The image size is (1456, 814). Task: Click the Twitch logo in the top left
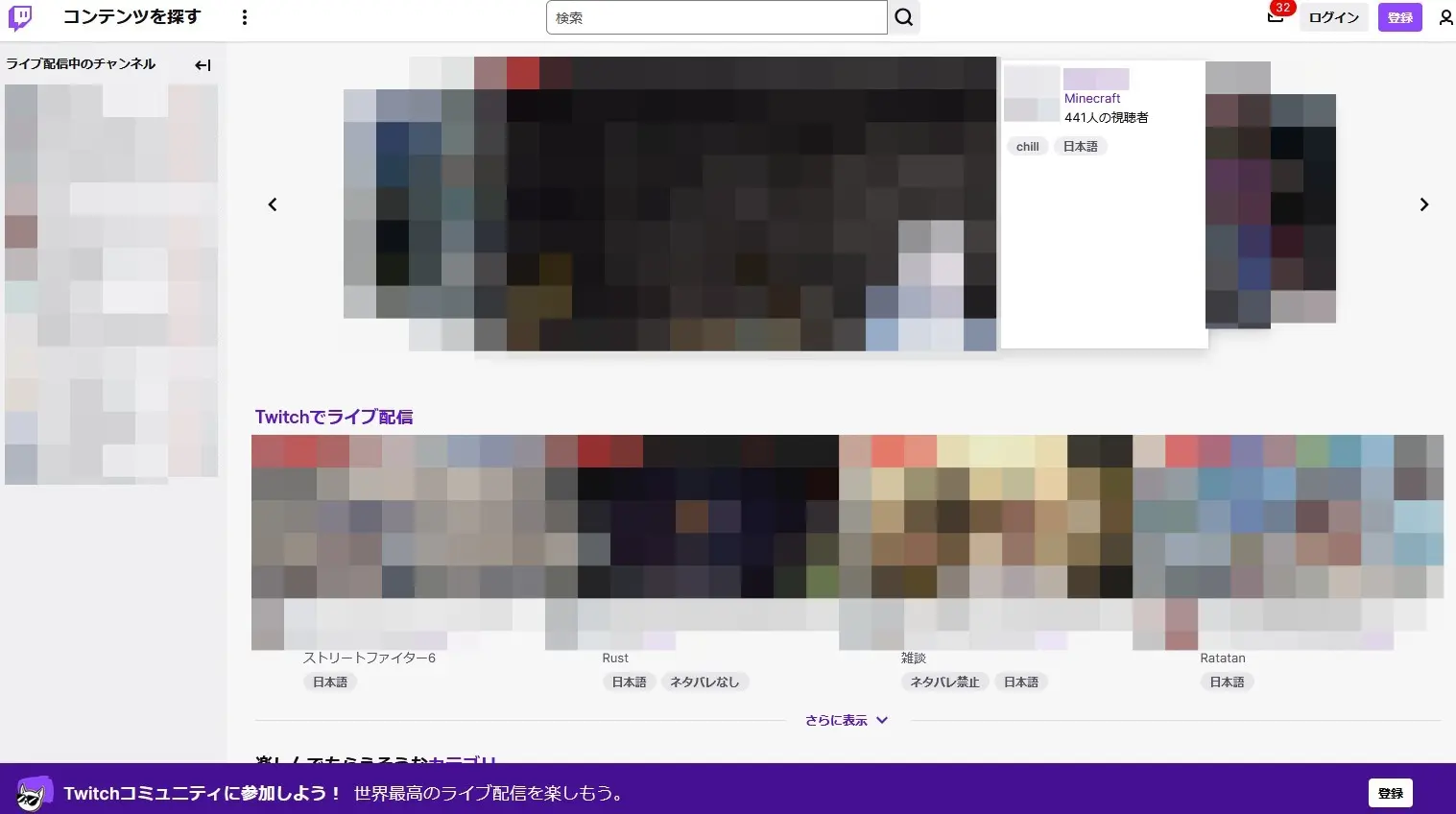tap(19, 17)
